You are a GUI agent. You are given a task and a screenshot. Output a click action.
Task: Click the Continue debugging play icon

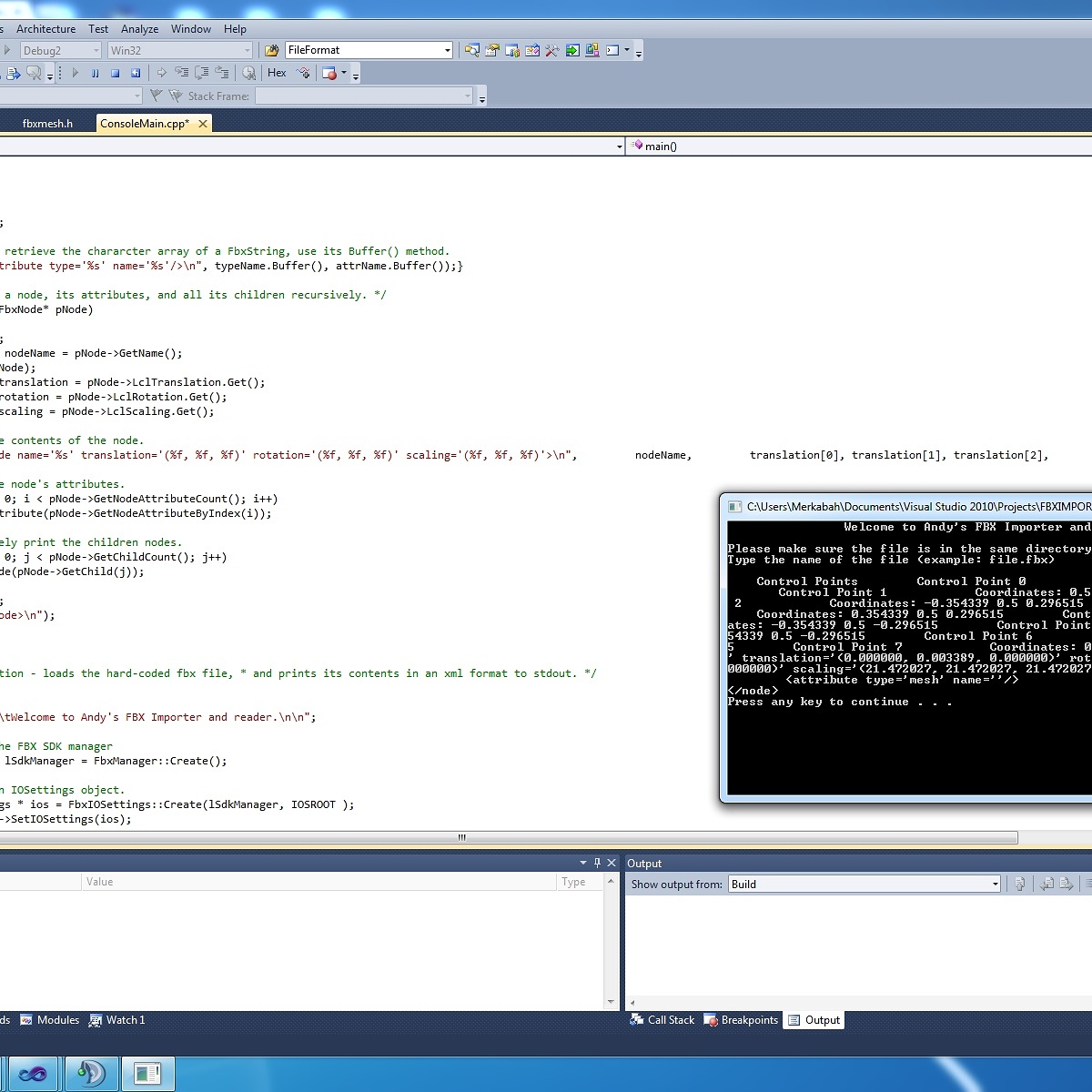[x=76, y=73]
